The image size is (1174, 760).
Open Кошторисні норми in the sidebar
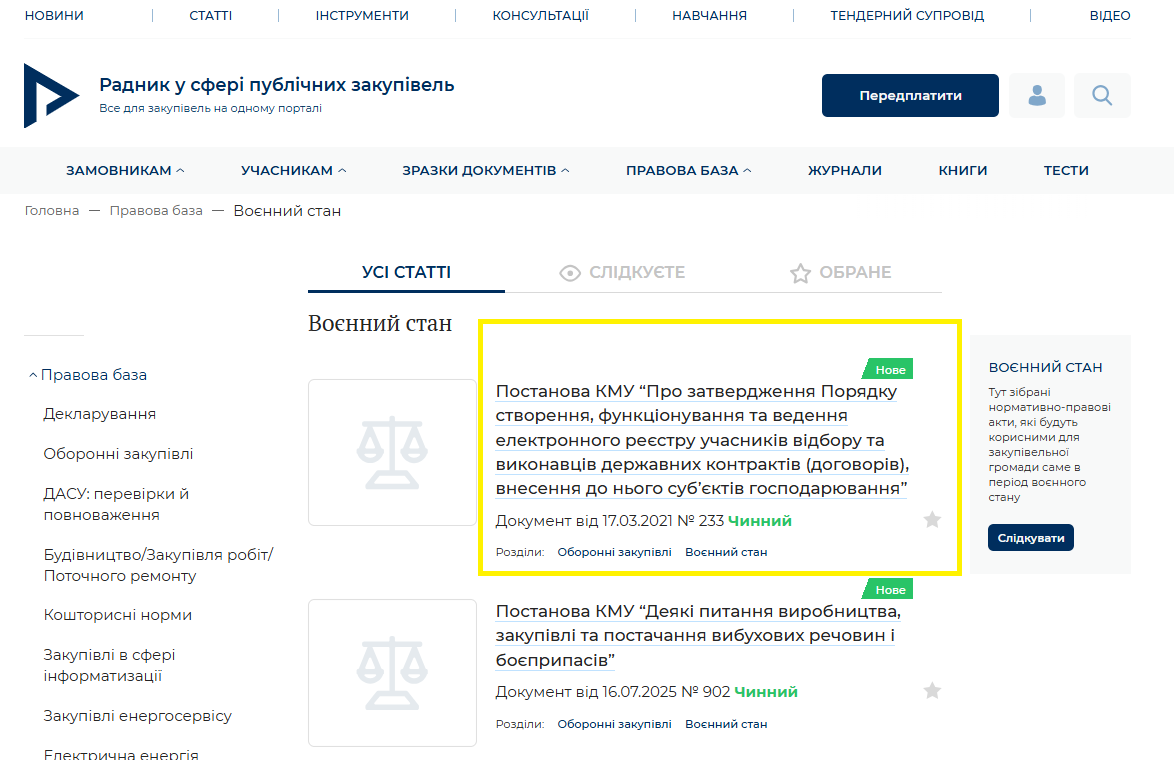coord(118,615)
